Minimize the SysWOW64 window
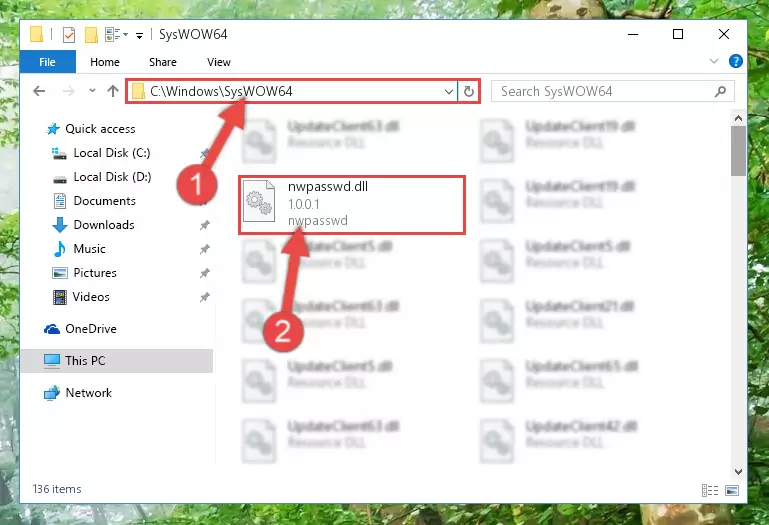 [633, 34]
